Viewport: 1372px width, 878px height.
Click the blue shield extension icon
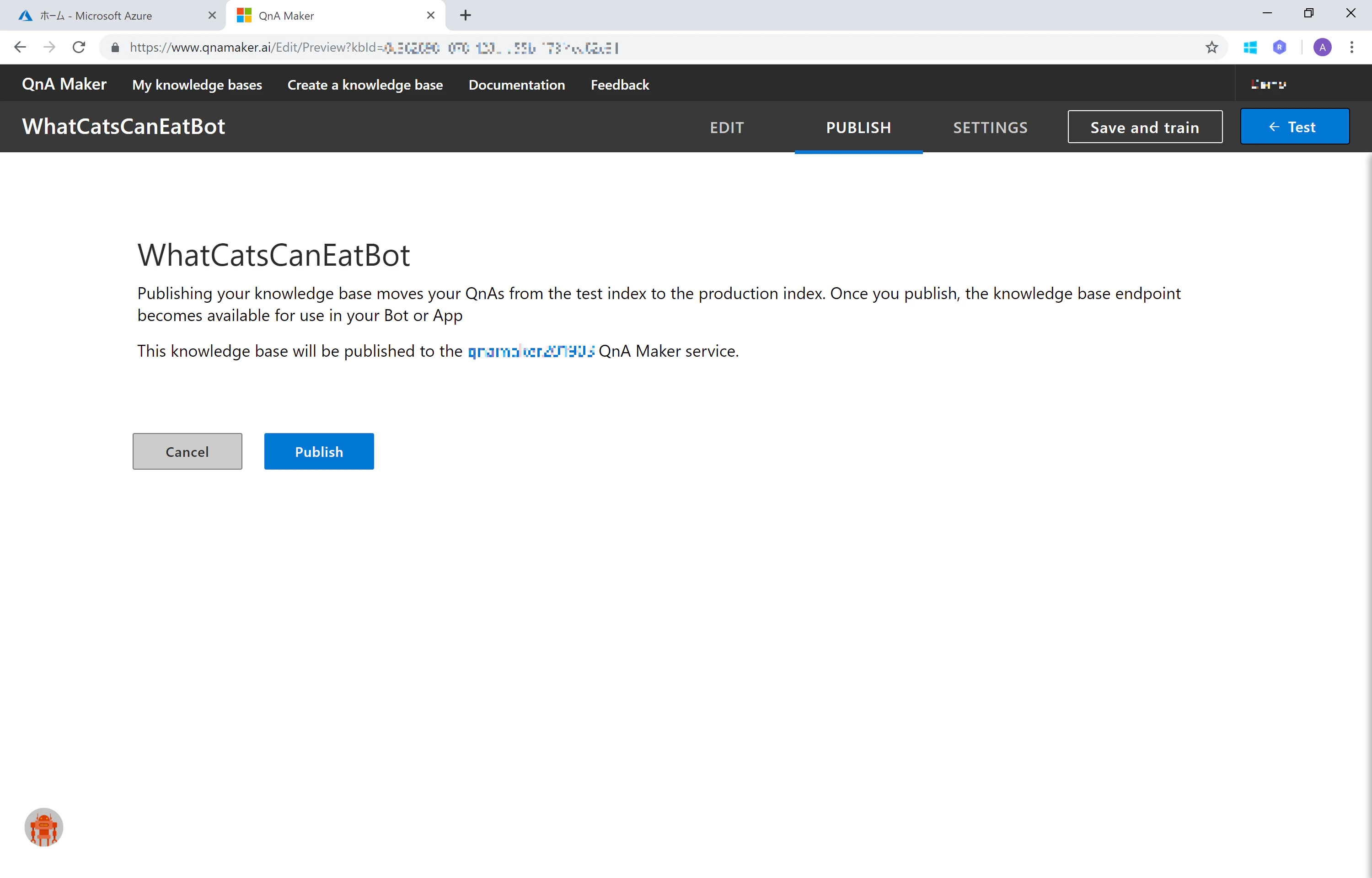[x=1280, y=47]
